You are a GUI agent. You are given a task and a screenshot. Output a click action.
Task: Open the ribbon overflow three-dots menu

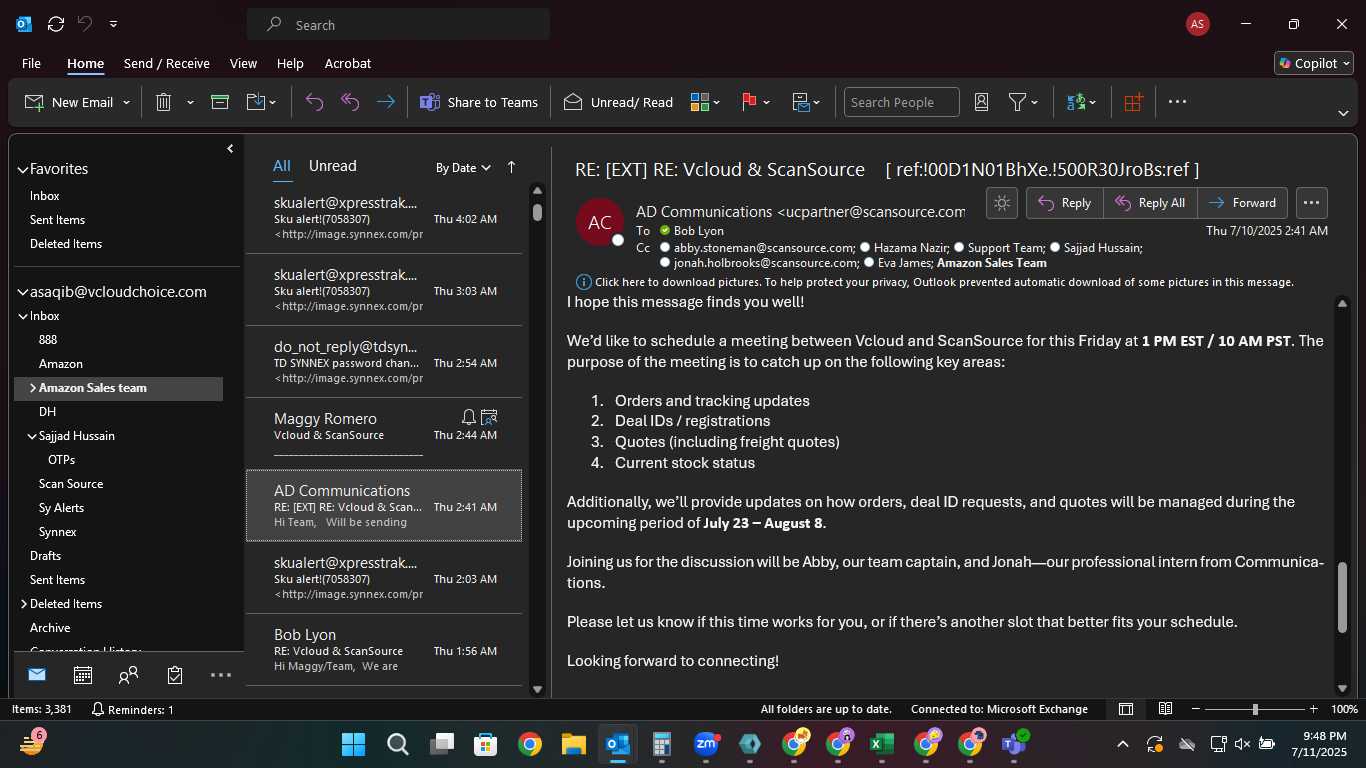(1177, 102)
